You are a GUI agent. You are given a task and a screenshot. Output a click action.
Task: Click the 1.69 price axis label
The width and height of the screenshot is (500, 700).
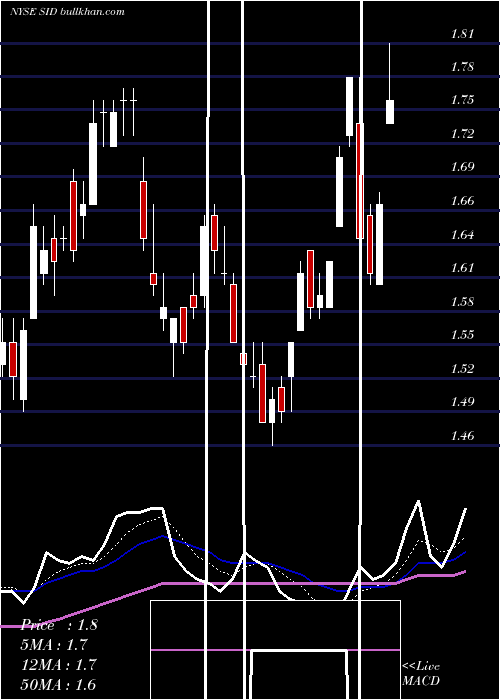(462, 167)
